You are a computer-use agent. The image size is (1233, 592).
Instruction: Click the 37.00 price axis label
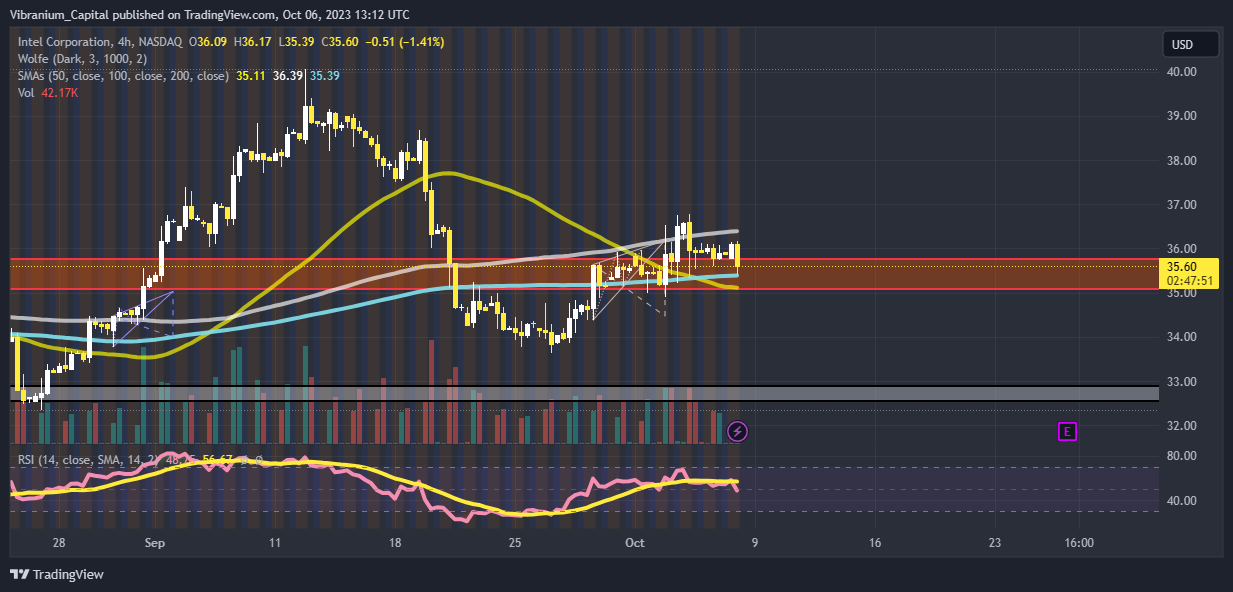pos(1183,204)
